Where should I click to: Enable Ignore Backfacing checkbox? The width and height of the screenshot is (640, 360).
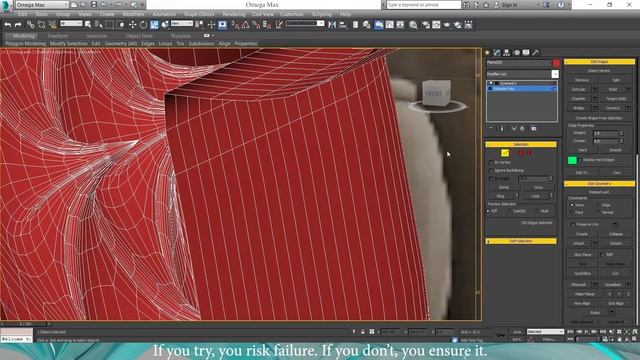point(491,171)
